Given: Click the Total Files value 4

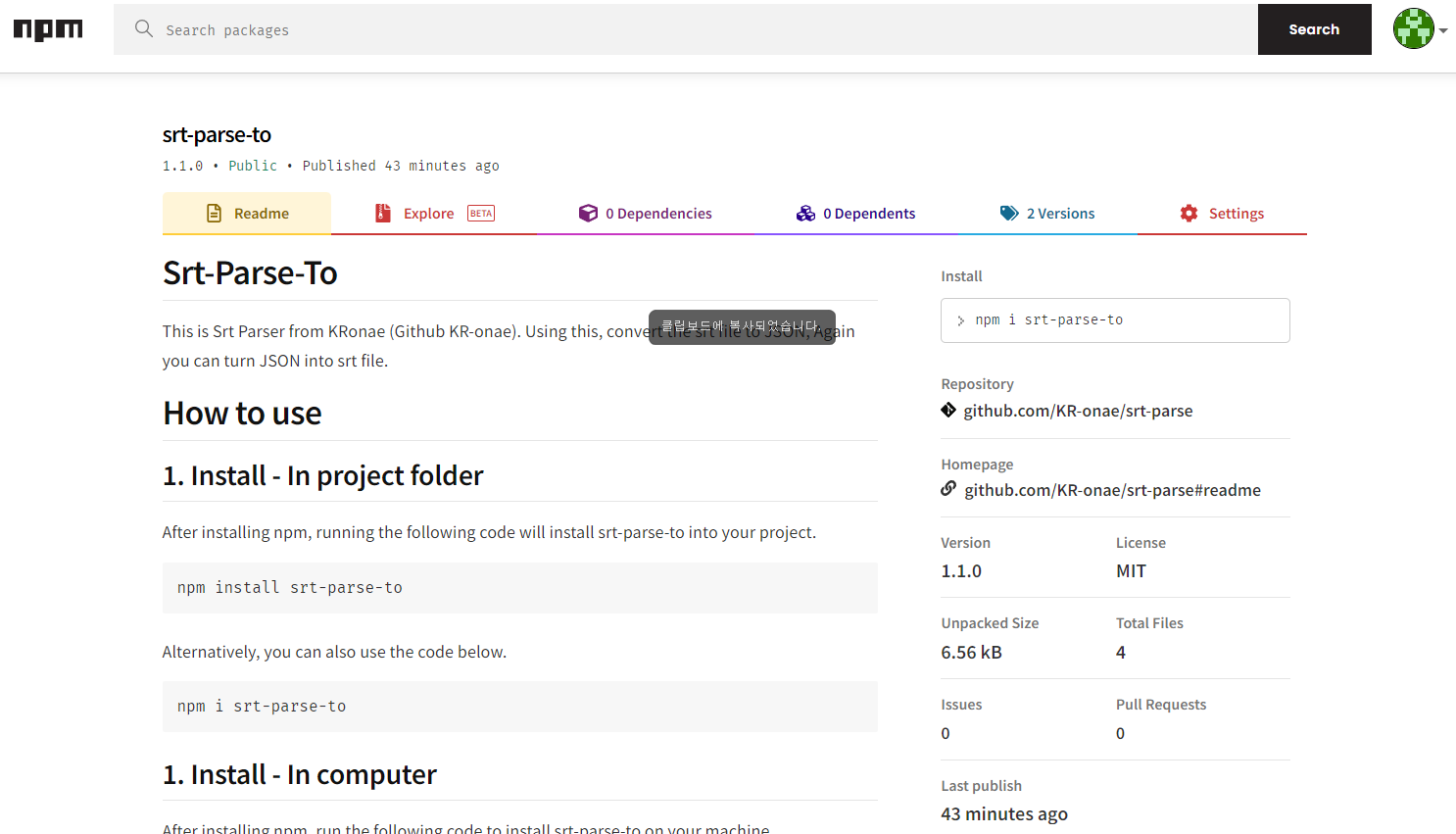Looking at the screenshot, I should (1121, 653).
